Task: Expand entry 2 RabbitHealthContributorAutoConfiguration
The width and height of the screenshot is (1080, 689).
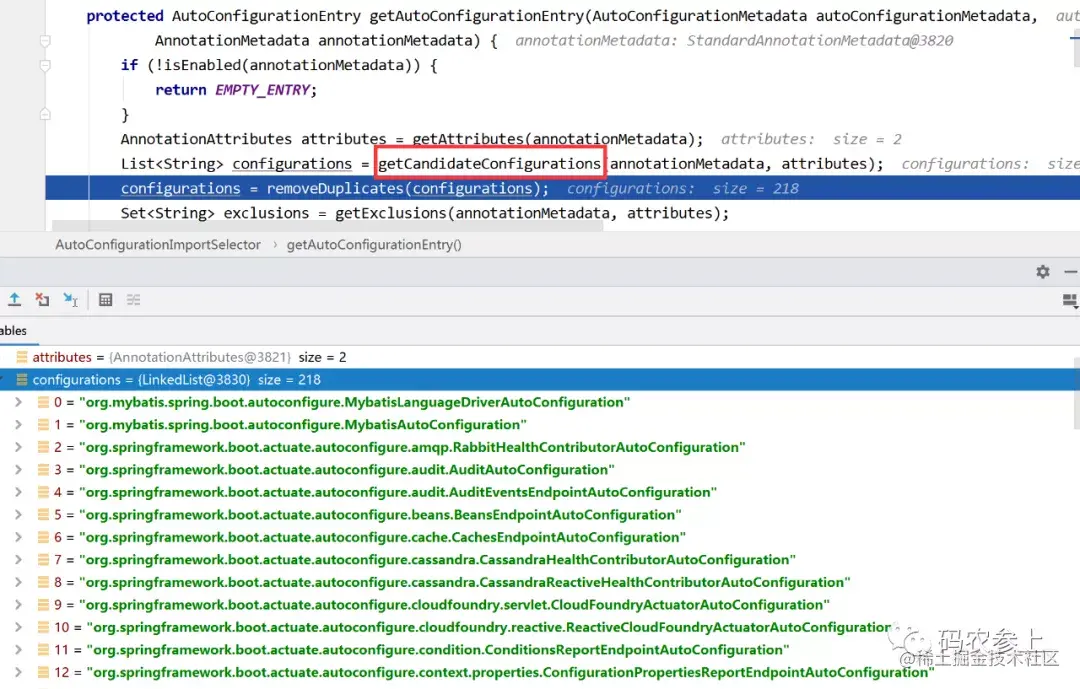Action: pyautogui.click(x=19, y=447)
